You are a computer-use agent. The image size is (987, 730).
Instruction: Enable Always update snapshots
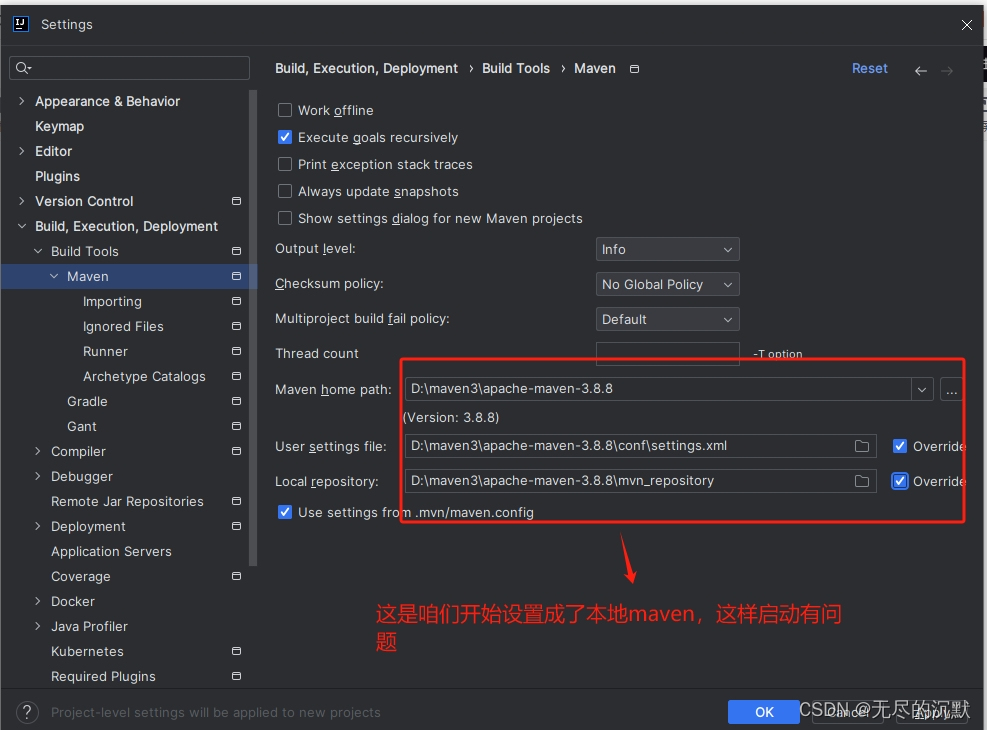(285, 191)
